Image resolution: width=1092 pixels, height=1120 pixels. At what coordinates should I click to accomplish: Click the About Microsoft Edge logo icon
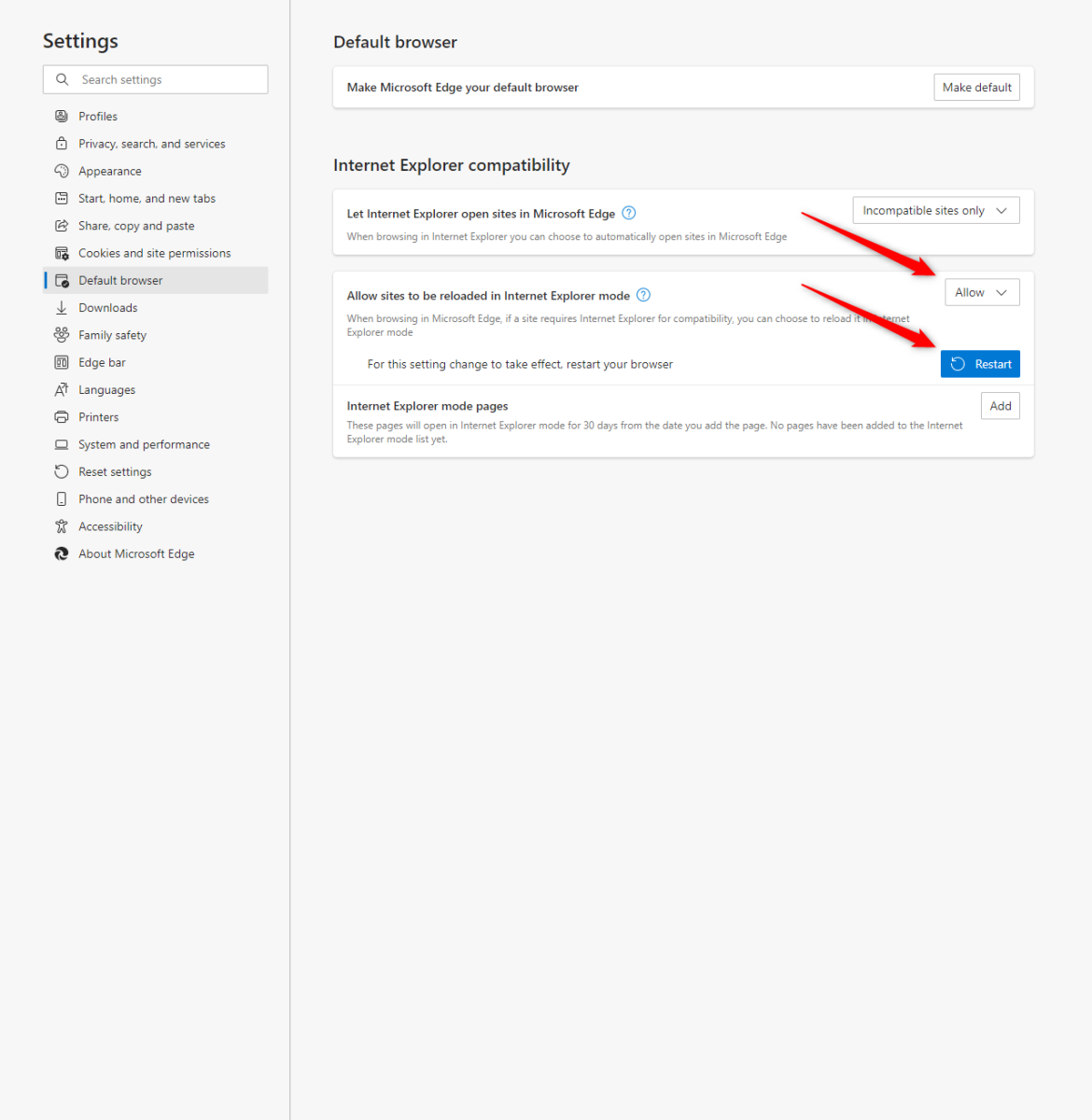[62, 553]
